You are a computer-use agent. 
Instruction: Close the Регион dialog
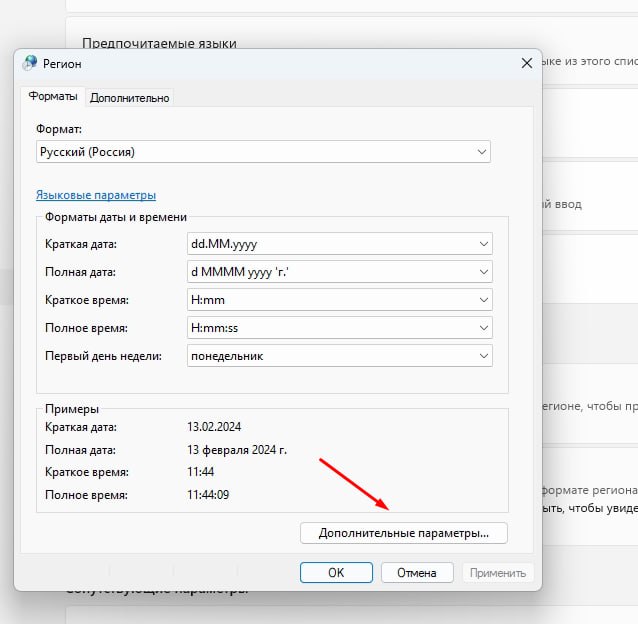527,63
